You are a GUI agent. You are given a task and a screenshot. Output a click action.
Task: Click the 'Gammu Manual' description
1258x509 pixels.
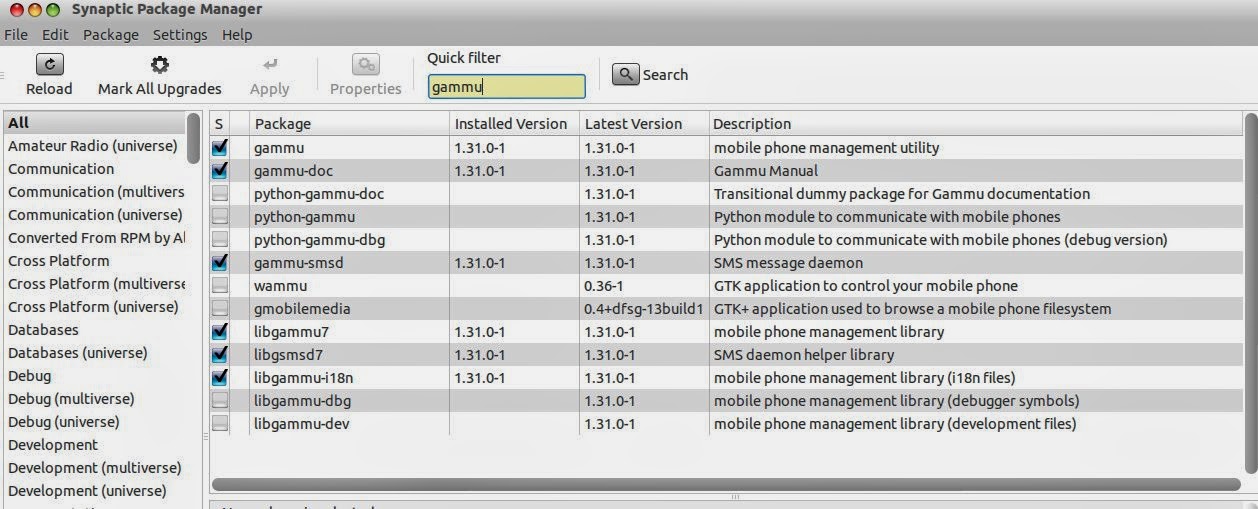(766, 170)
